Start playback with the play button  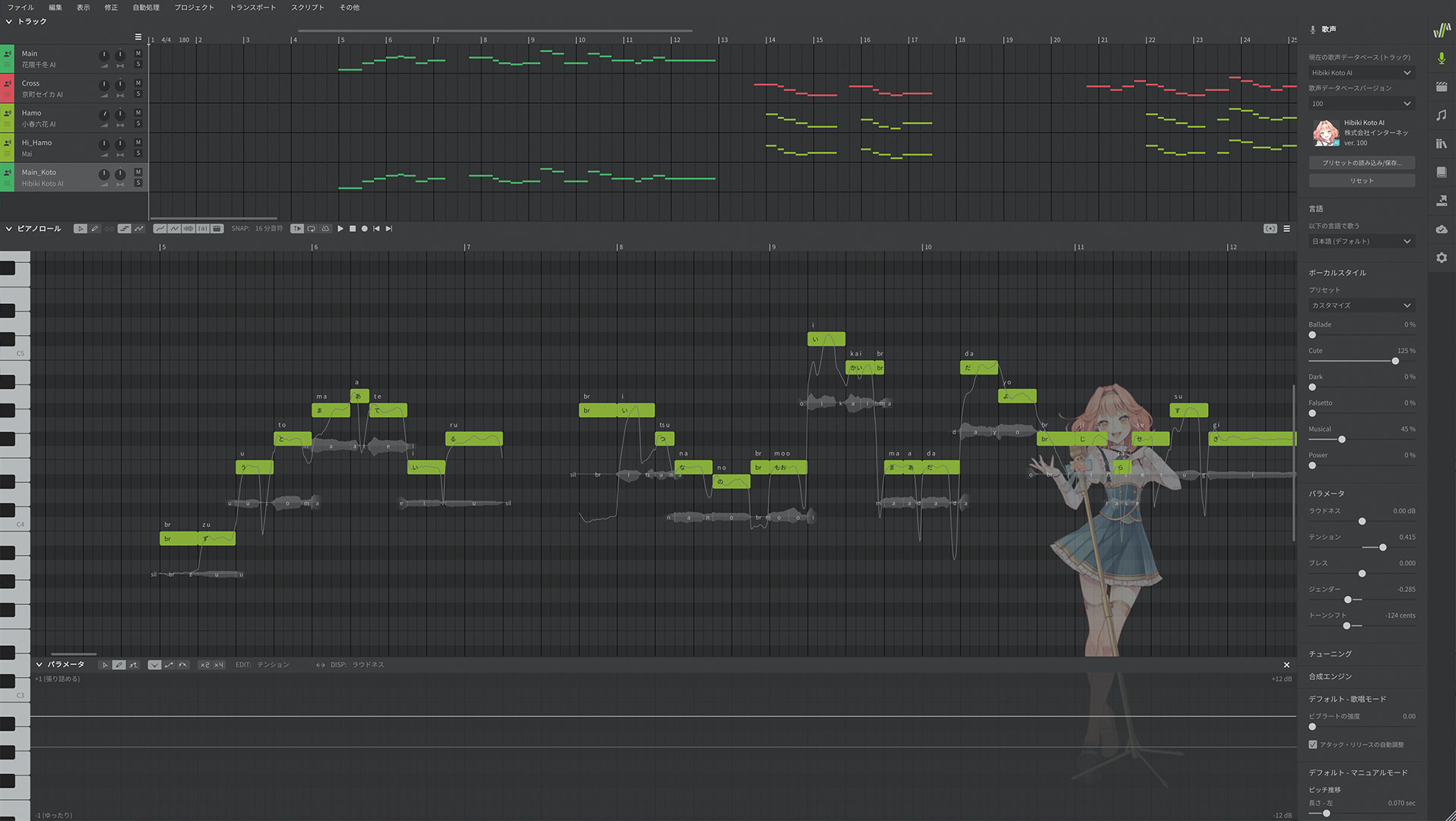tap(340, 229)
